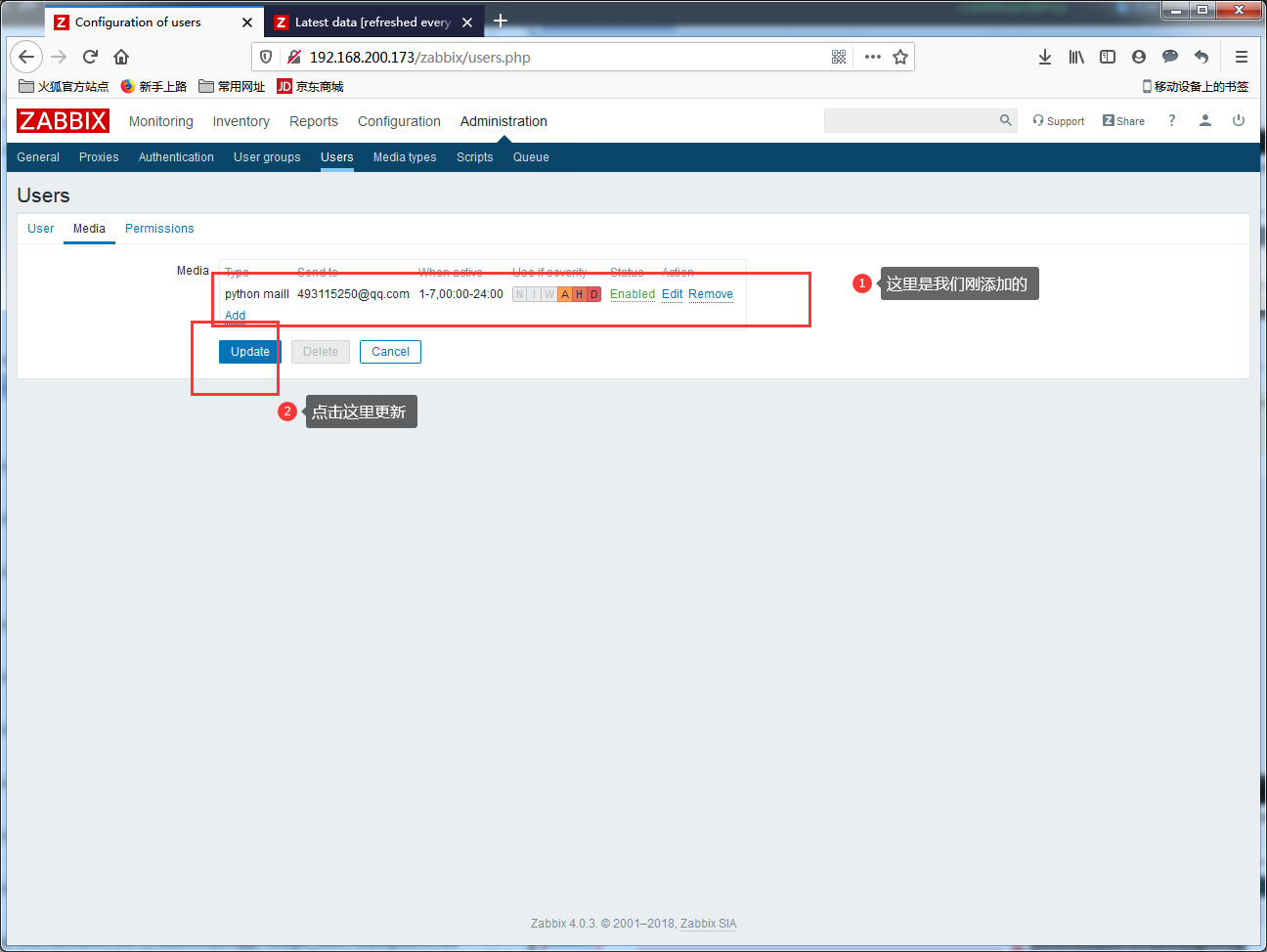Open the tracking protection shield icon
Viewport: 1267px width, 952px height.
tap(266, 57)
